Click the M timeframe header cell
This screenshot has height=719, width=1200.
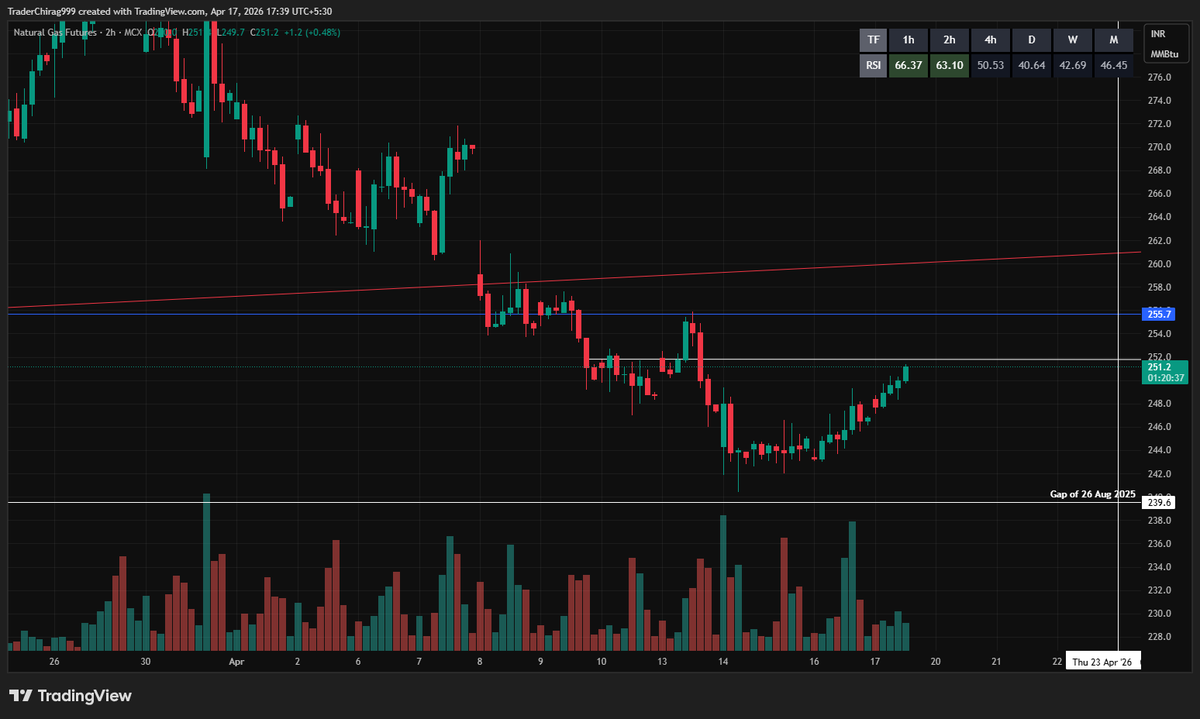tap(1113, 40)
